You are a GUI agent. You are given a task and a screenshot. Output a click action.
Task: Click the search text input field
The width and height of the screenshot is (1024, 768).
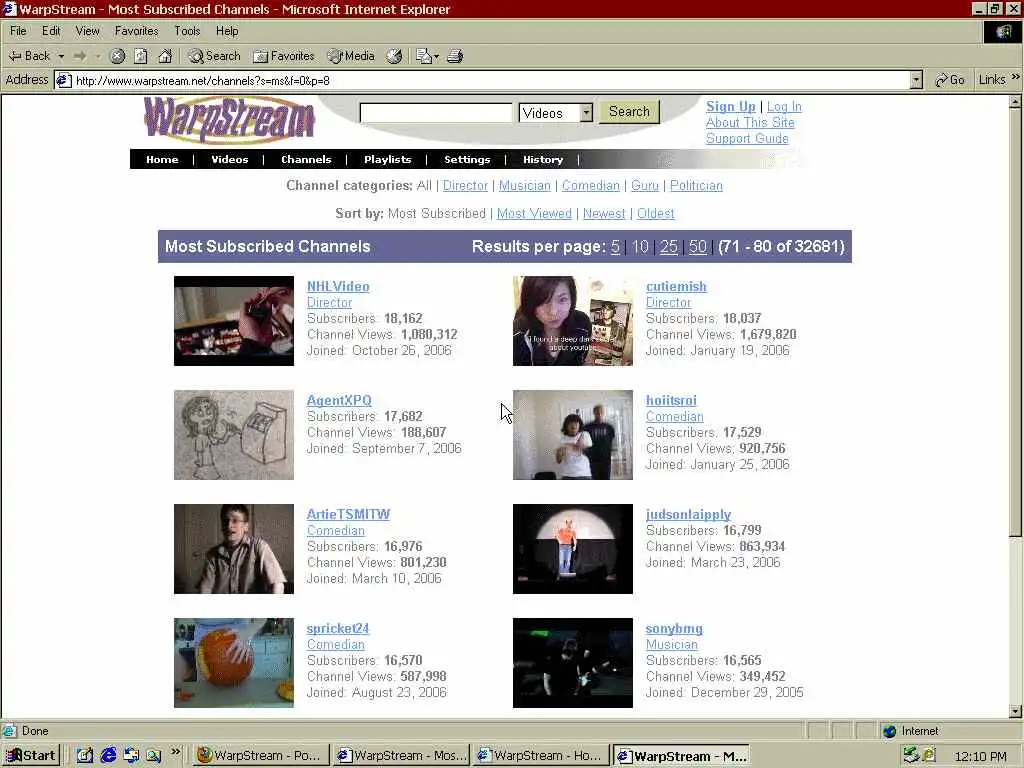click(x=436, y=112)
